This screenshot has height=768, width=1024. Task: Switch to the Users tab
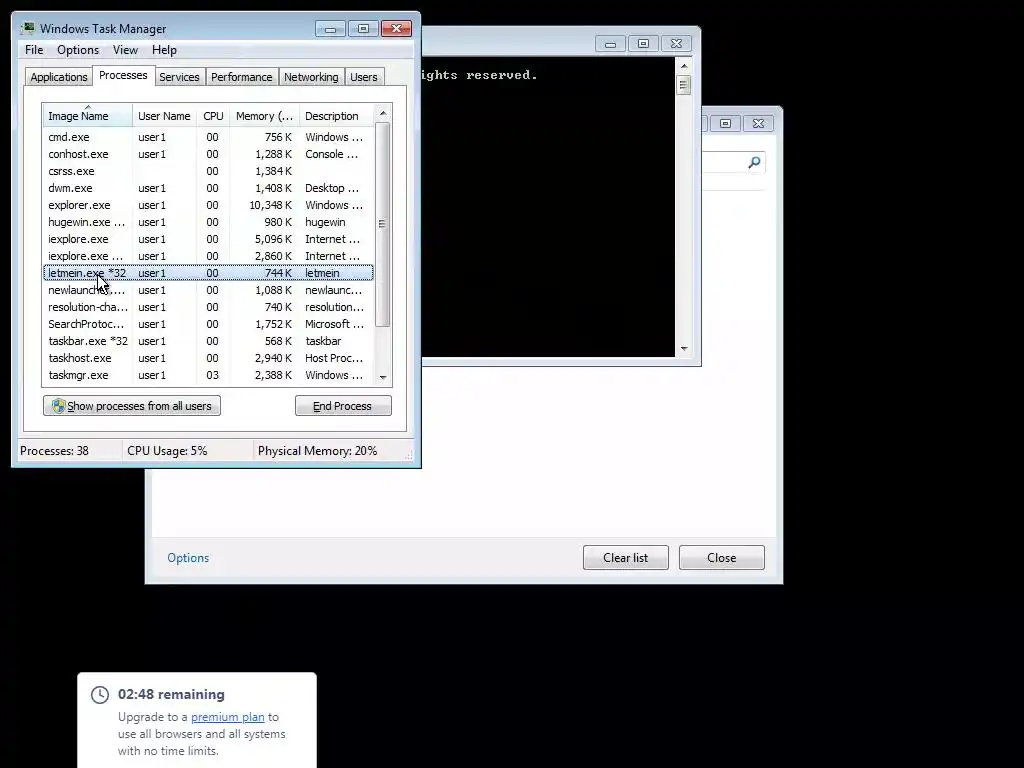pos(364,77)
